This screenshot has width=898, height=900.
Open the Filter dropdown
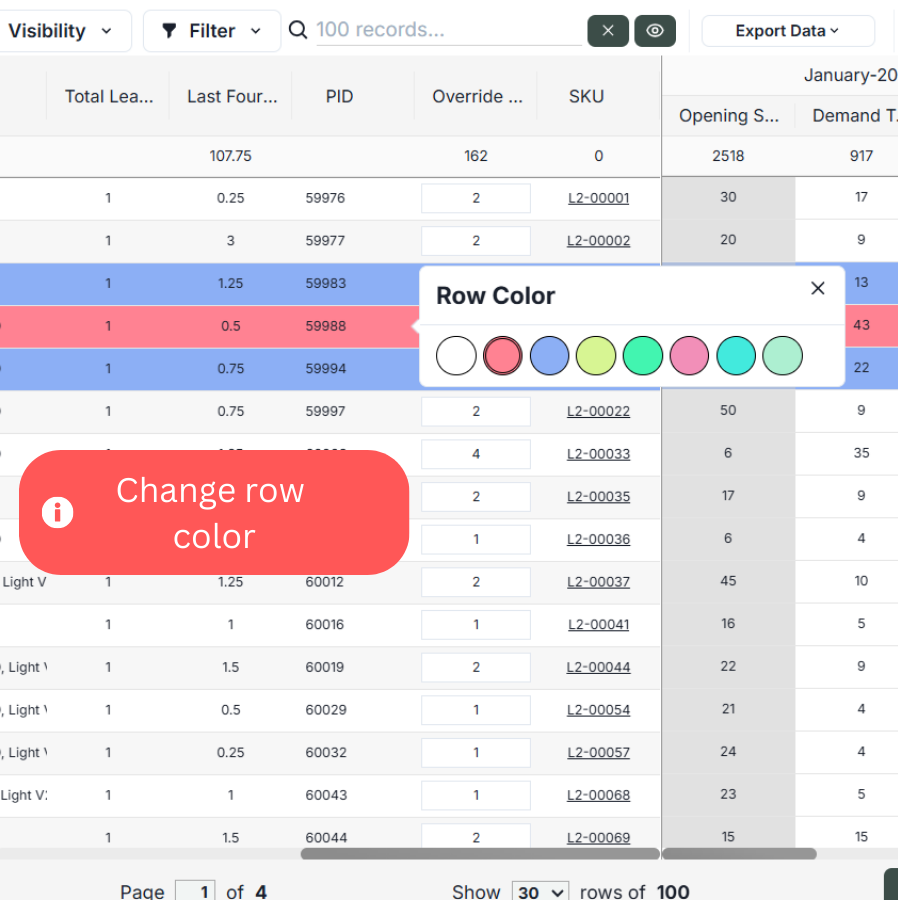pos(212,31)
